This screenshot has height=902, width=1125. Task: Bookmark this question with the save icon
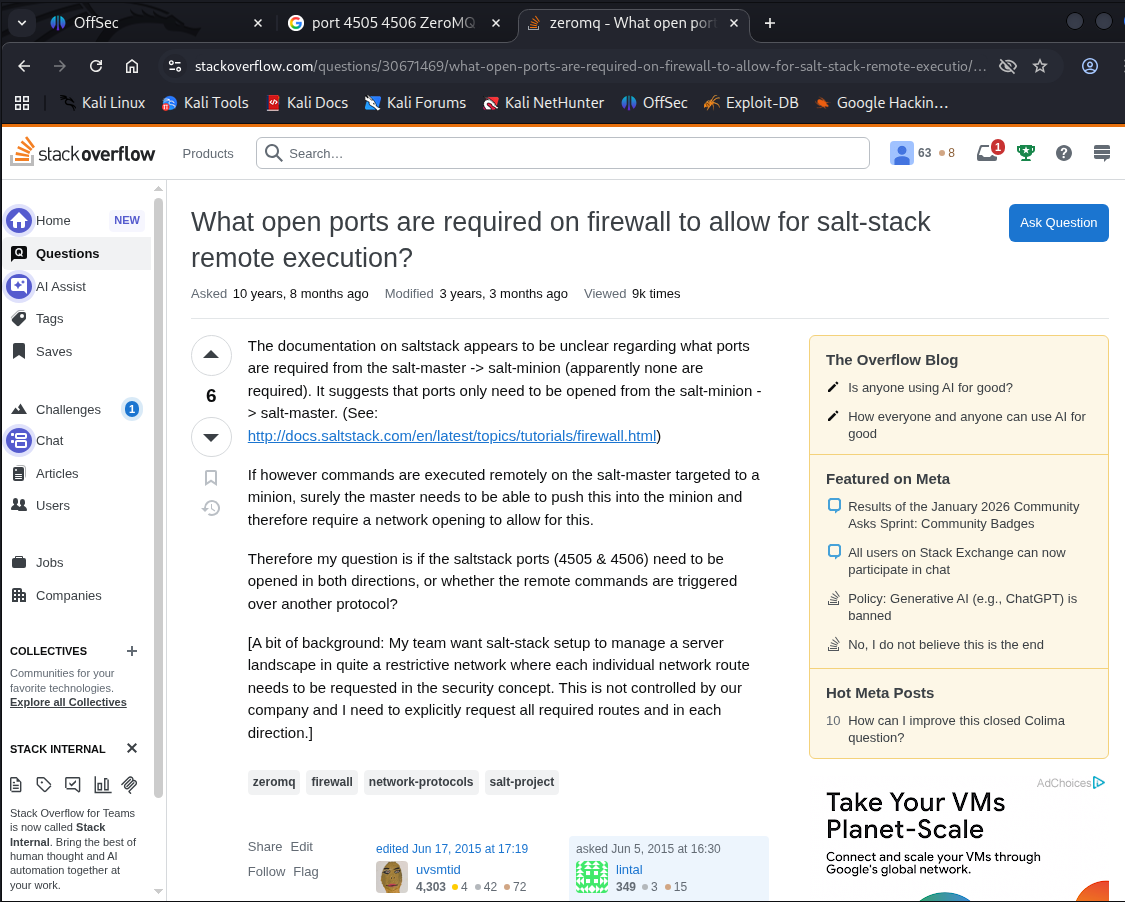[211, 478]
